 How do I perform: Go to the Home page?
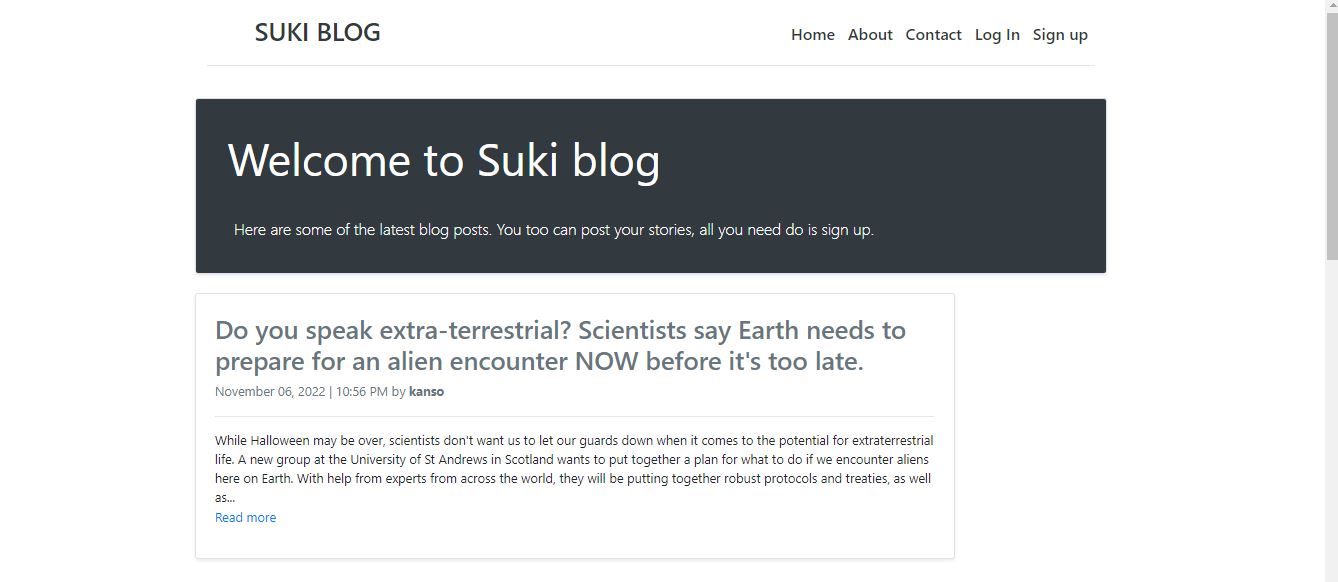tap(812, 35)
